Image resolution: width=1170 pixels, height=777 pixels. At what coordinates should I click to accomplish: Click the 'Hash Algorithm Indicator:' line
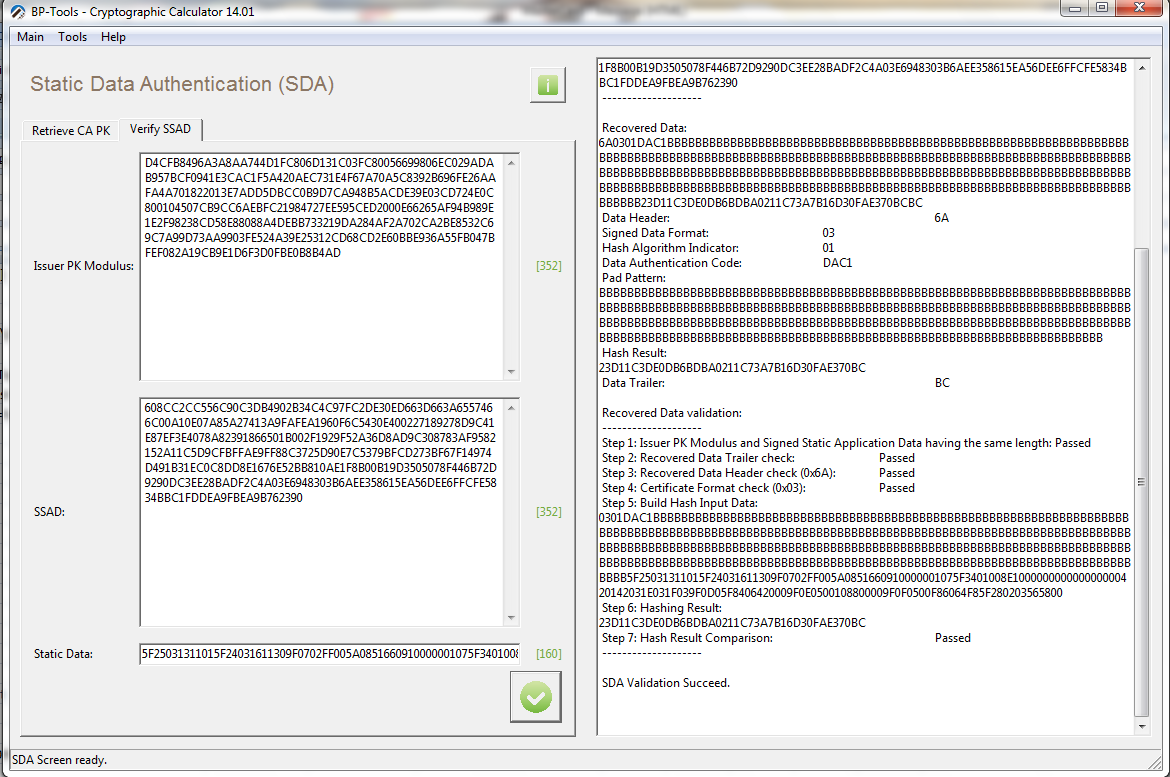pos(719,248)
